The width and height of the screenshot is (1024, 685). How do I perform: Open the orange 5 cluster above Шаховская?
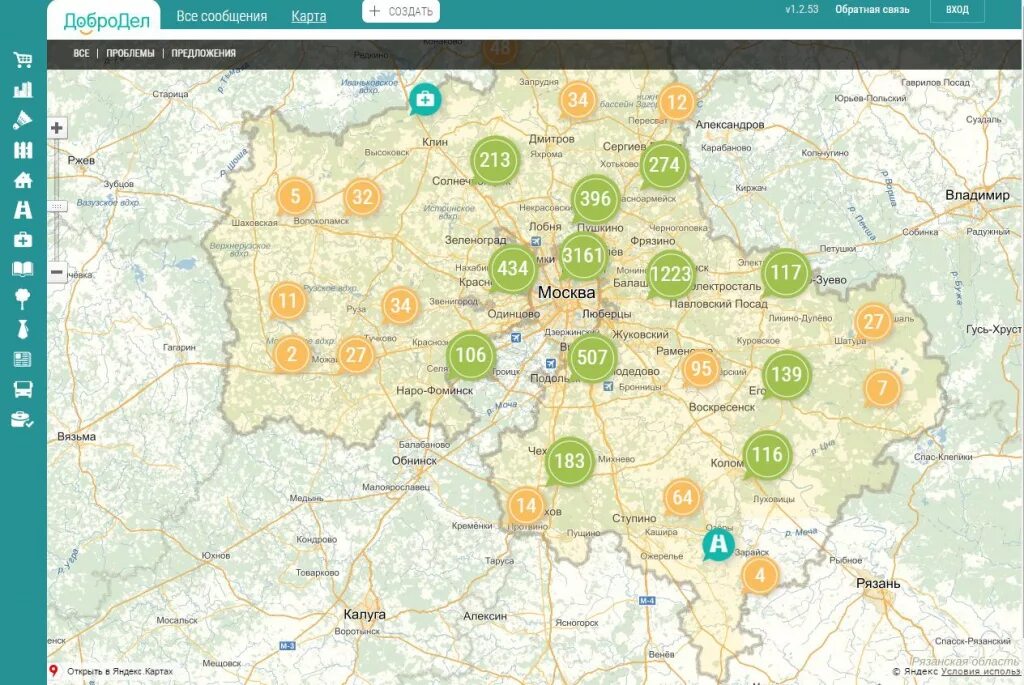pyautogui.click(x=295, y=196)
